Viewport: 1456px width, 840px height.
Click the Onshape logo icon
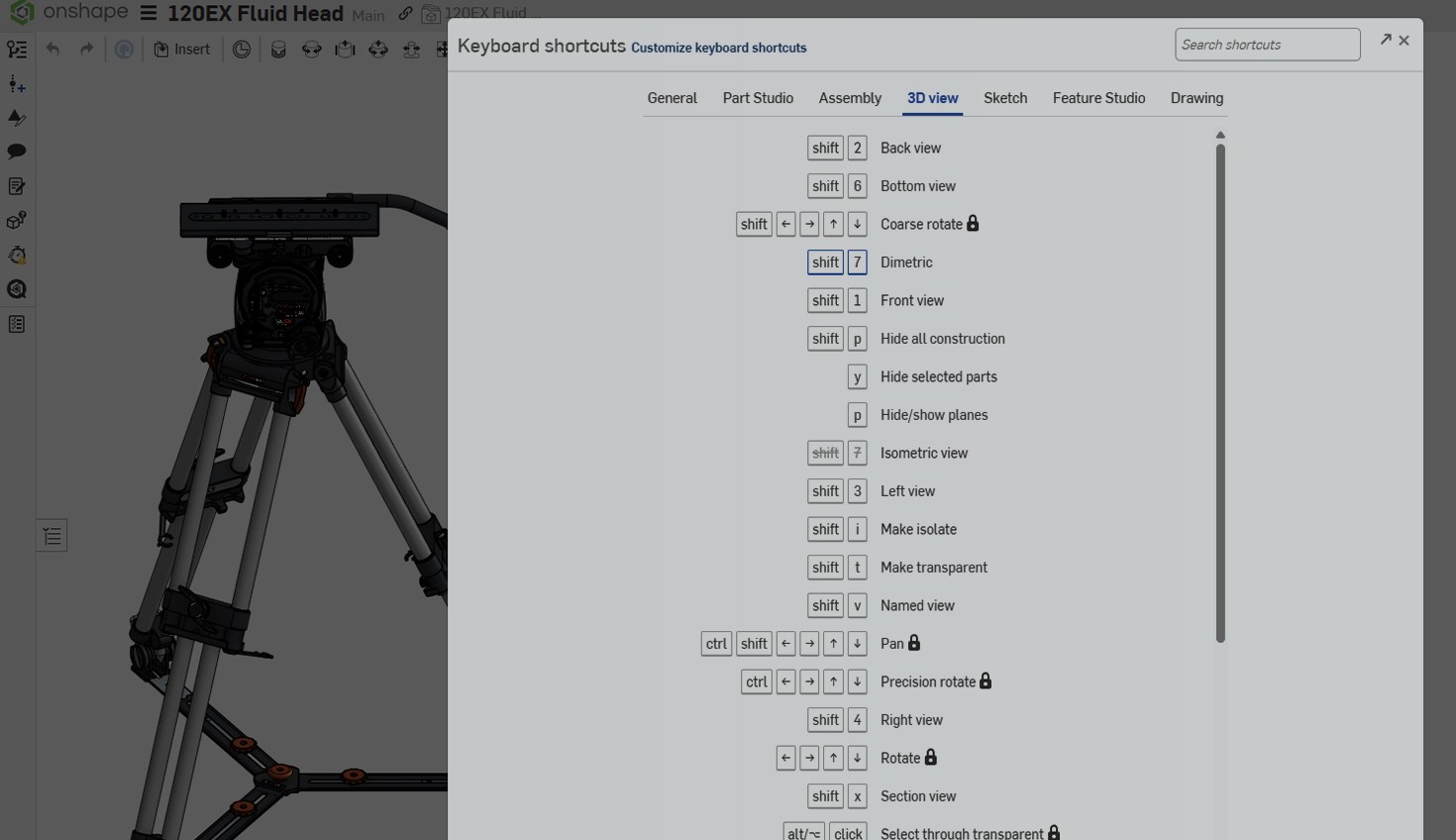[x=21, y=12]
